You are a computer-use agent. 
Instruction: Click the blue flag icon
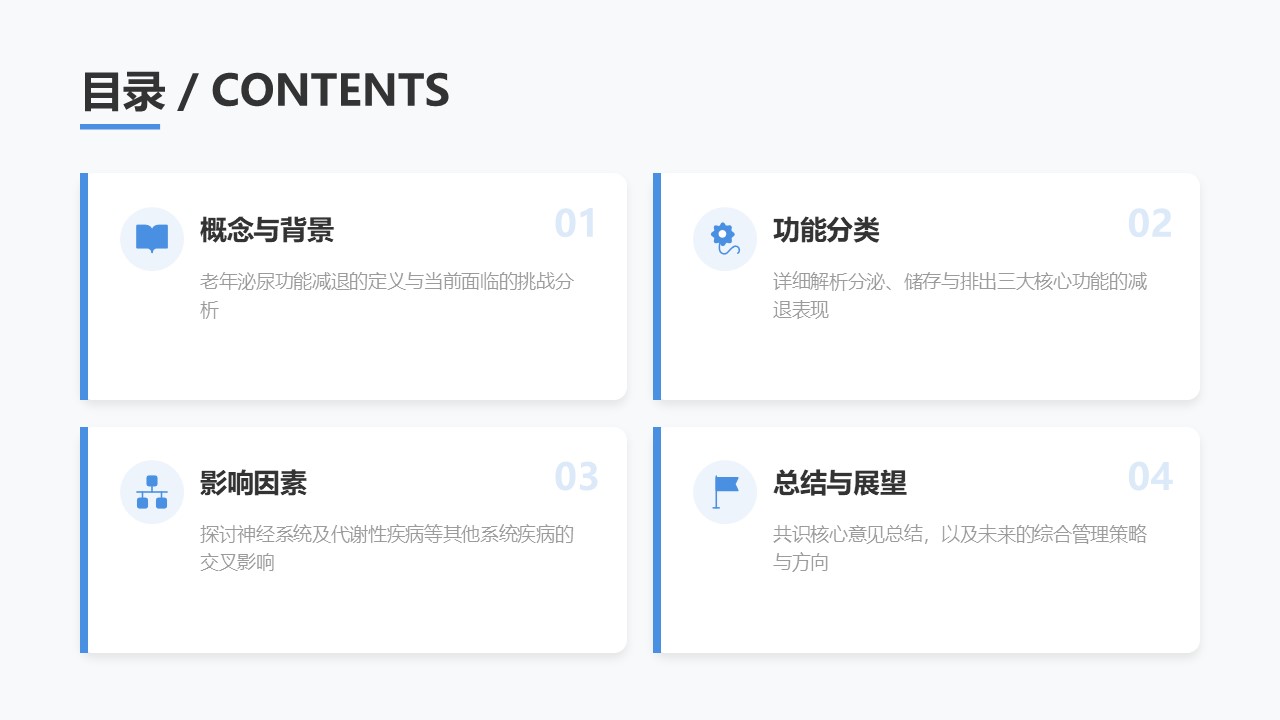pos(724,492)
